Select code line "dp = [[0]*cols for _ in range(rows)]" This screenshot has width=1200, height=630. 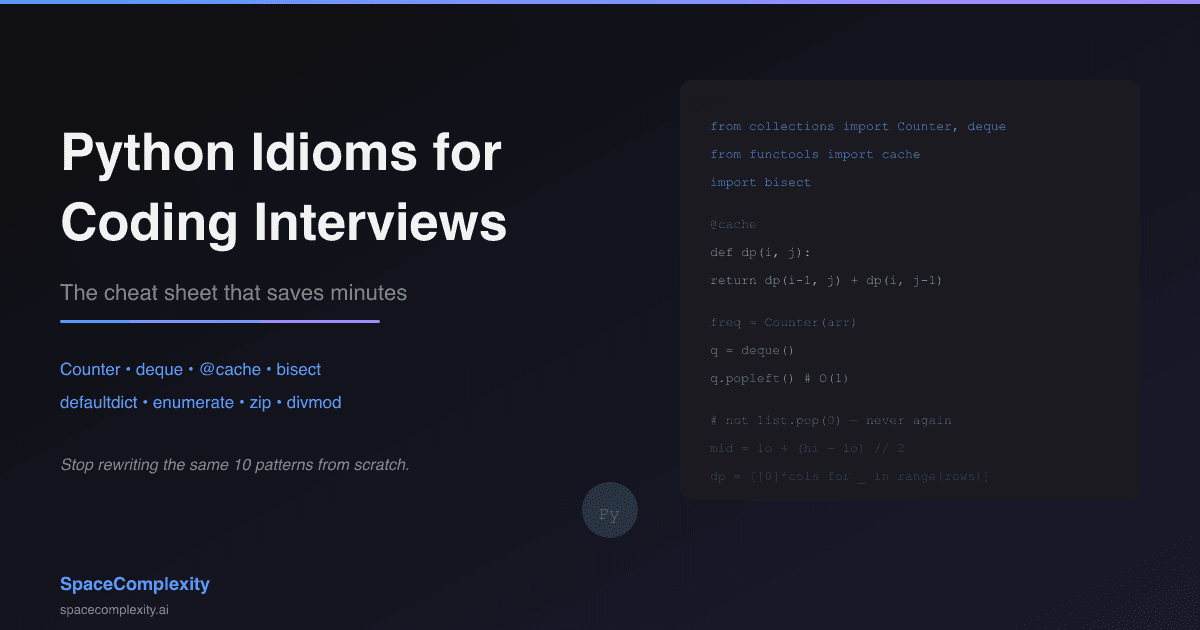point(849,476)
